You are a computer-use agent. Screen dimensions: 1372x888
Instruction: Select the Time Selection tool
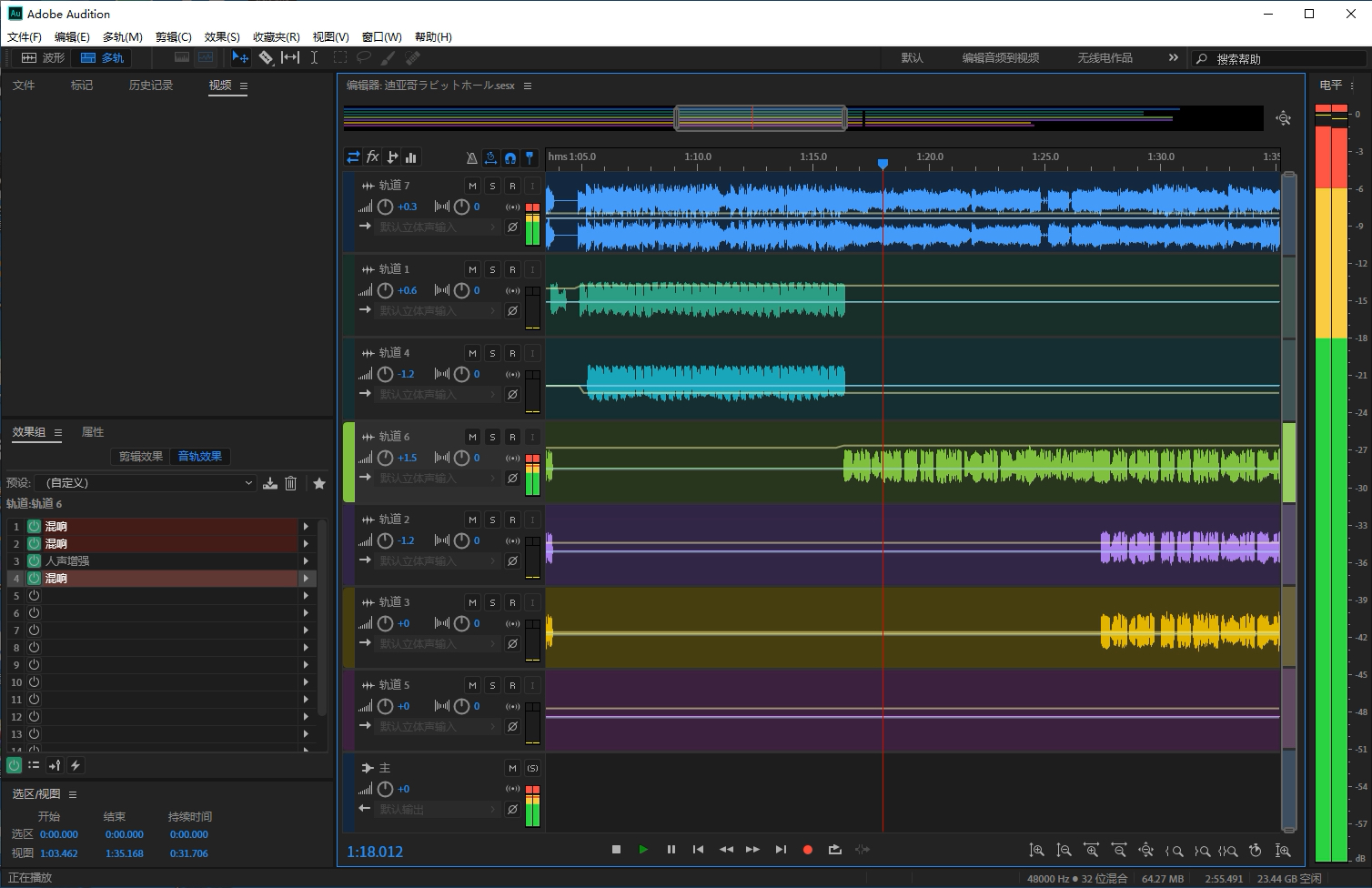click(314, 57)
